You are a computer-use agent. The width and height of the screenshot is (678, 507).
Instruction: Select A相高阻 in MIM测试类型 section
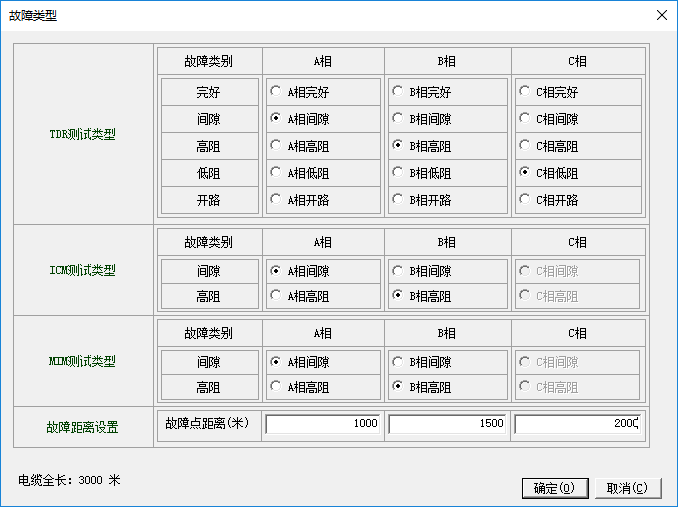[x=275, y=387]
